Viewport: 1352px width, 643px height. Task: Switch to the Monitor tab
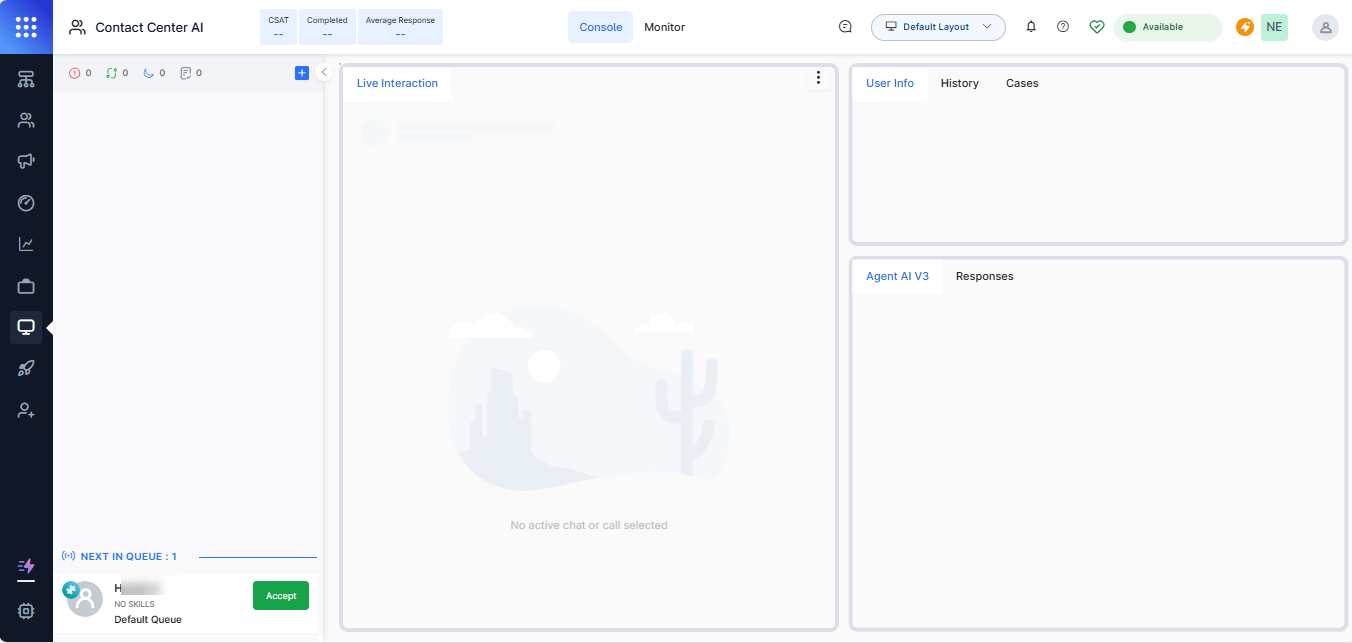(x=664, y=27)
